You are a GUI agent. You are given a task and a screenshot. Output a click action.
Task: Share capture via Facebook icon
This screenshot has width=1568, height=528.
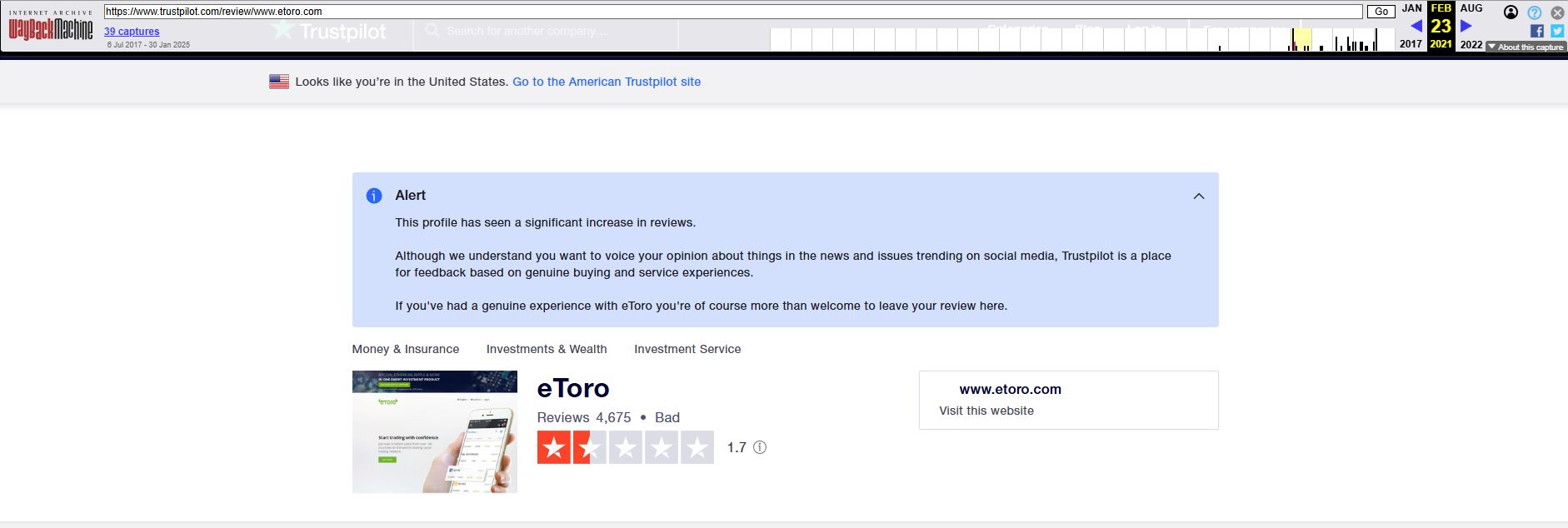point(1537,31)
